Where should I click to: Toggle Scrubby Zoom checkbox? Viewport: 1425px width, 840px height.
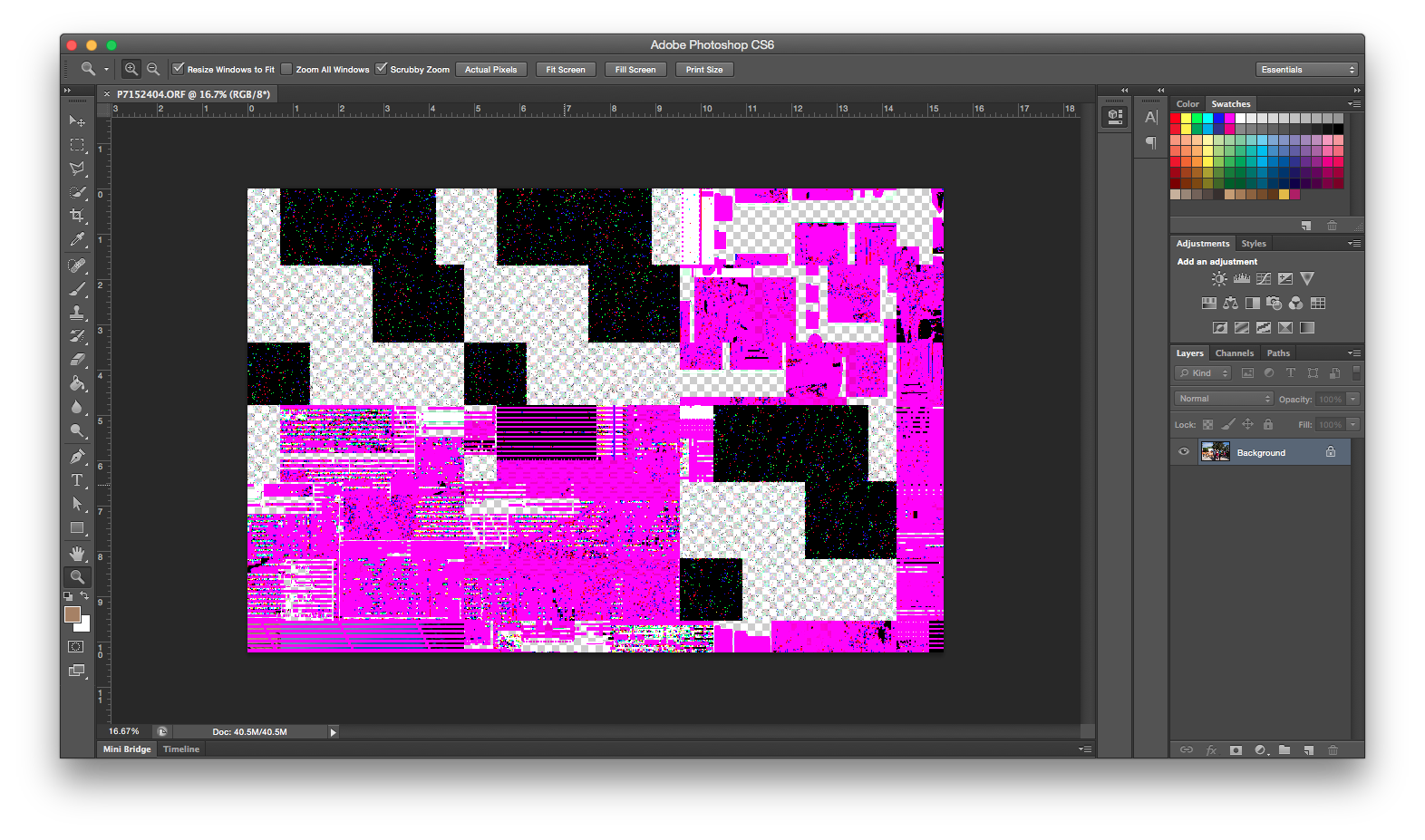click(382, 69)
